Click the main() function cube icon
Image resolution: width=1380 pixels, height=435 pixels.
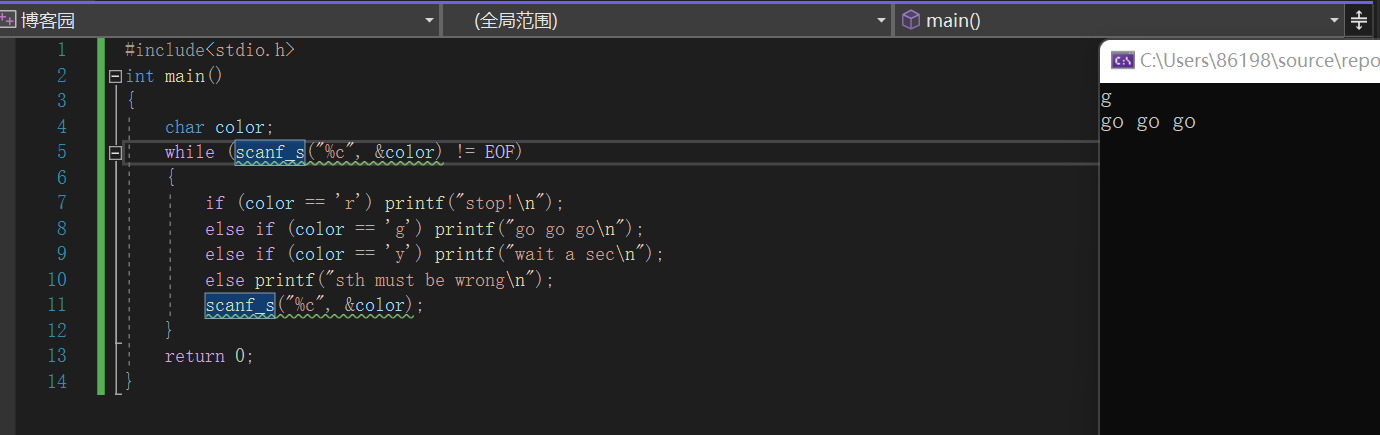pos(910,20)
